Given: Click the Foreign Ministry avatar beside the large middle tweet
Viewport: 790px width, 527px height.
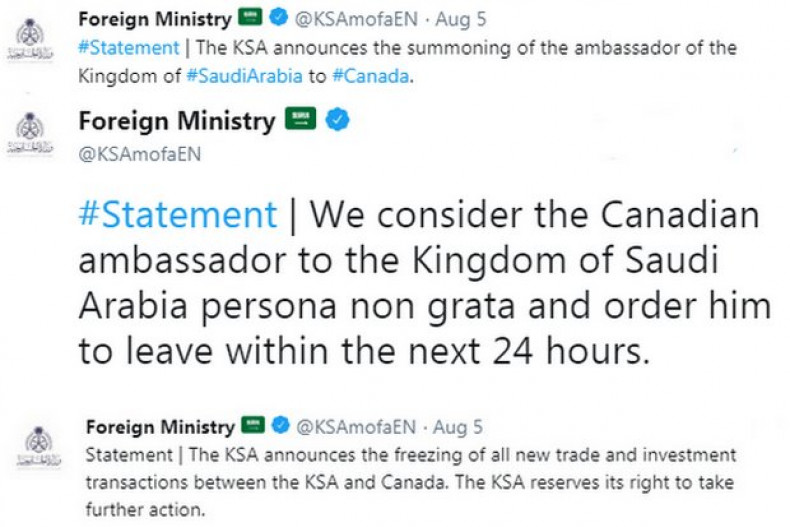Looking at the screenshot, I should click(29, 135).
